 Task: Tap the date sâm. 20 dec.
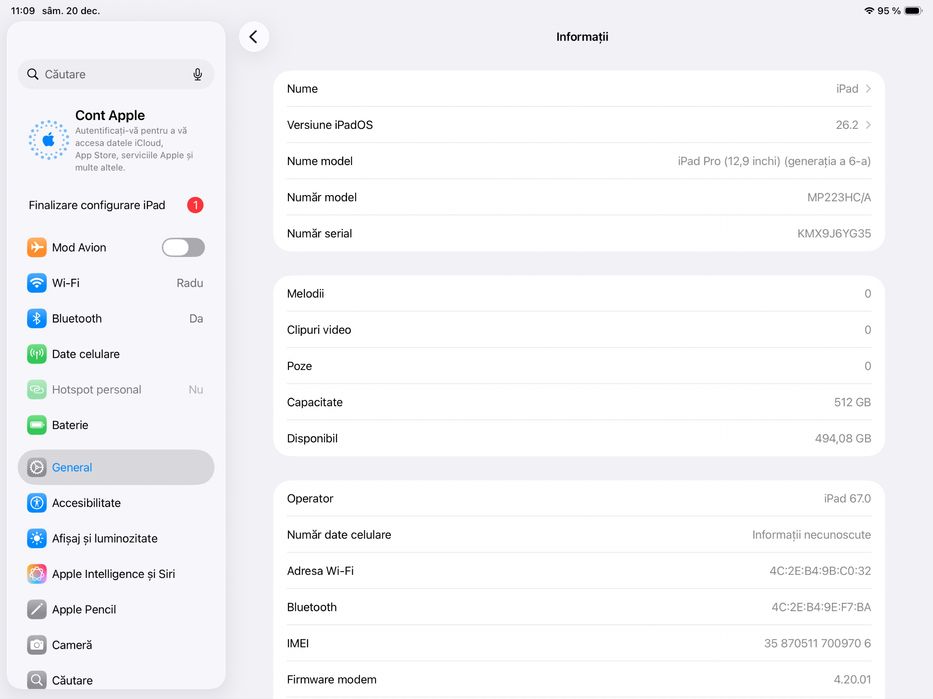(71, 11)
